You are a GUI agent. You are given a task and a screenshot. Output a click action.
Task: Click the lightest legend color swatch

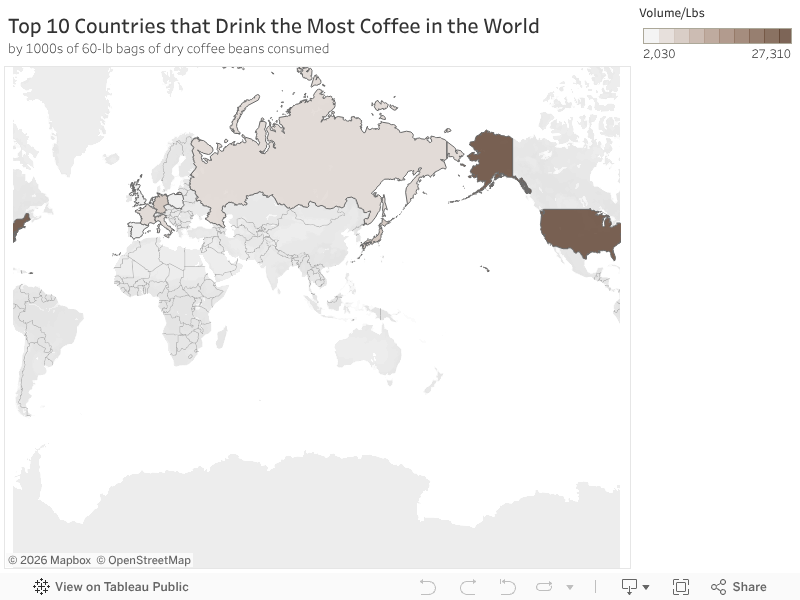click(651, 36)
